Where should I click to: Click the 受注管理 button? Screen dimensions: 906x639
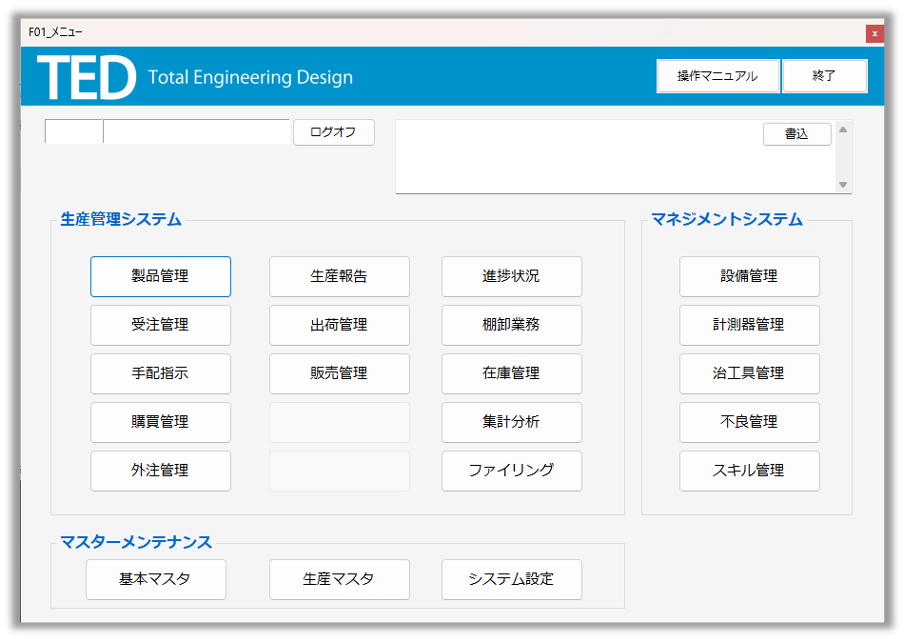(x=160, y=325)
